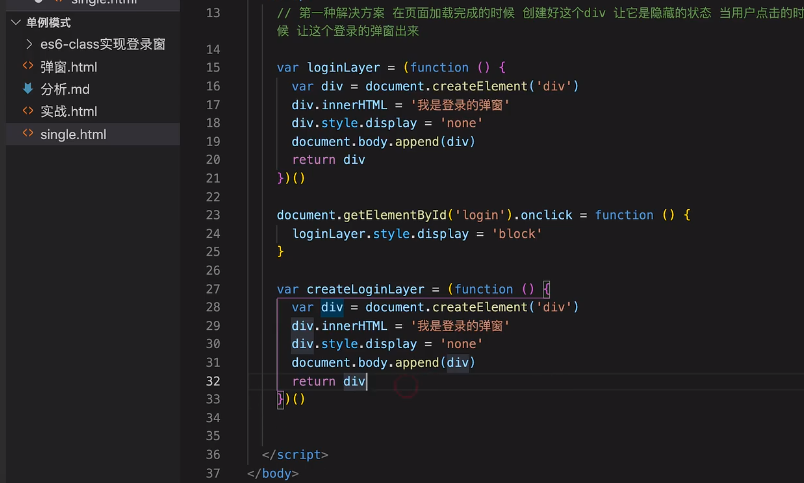Click onclick on line 23
Screen dimensions: 804x483
point(547,215)
